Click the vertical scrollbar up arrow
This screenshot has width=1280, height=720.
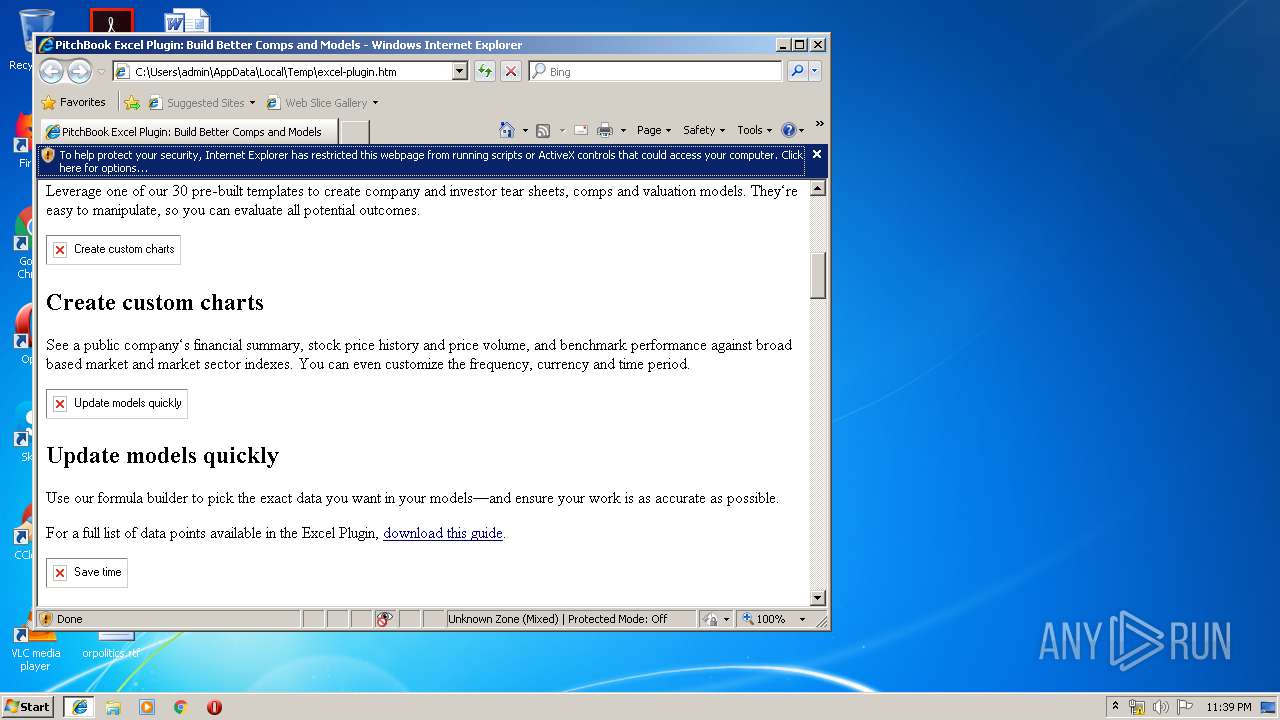pos(818,189)
